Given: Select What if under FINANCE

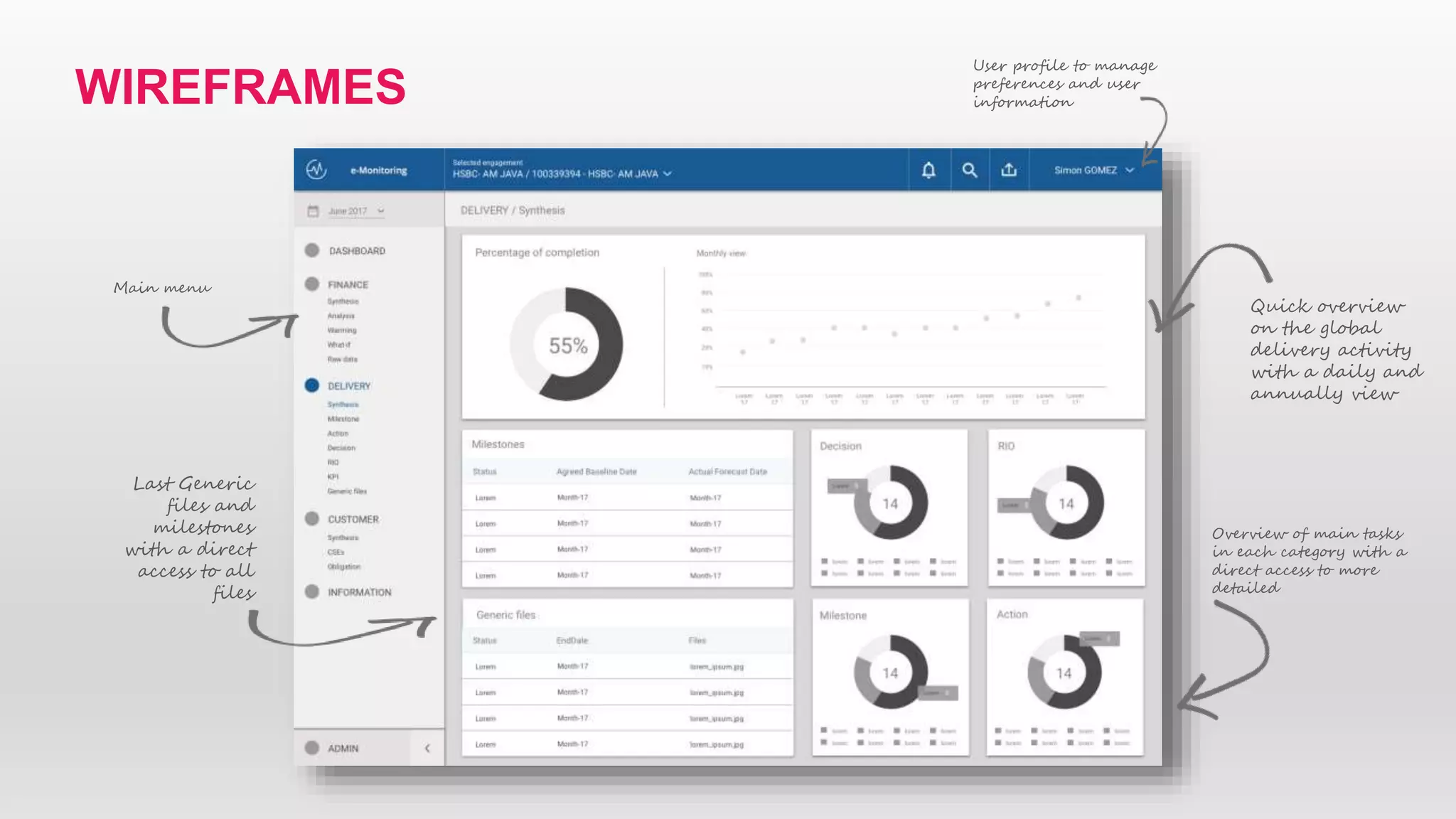Looking at the screenshot, I should tap(338, 345).
